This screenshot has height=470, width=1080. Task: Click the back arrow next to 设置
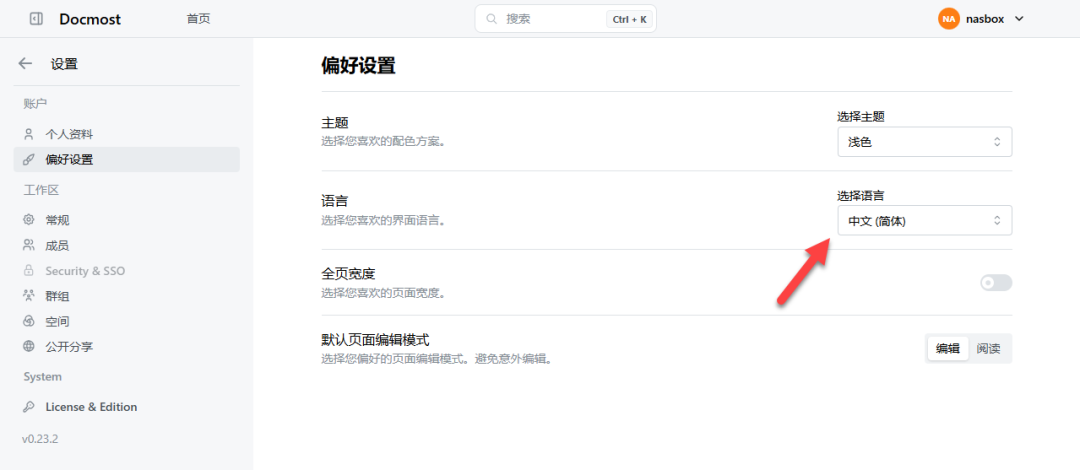coord(25,63)
